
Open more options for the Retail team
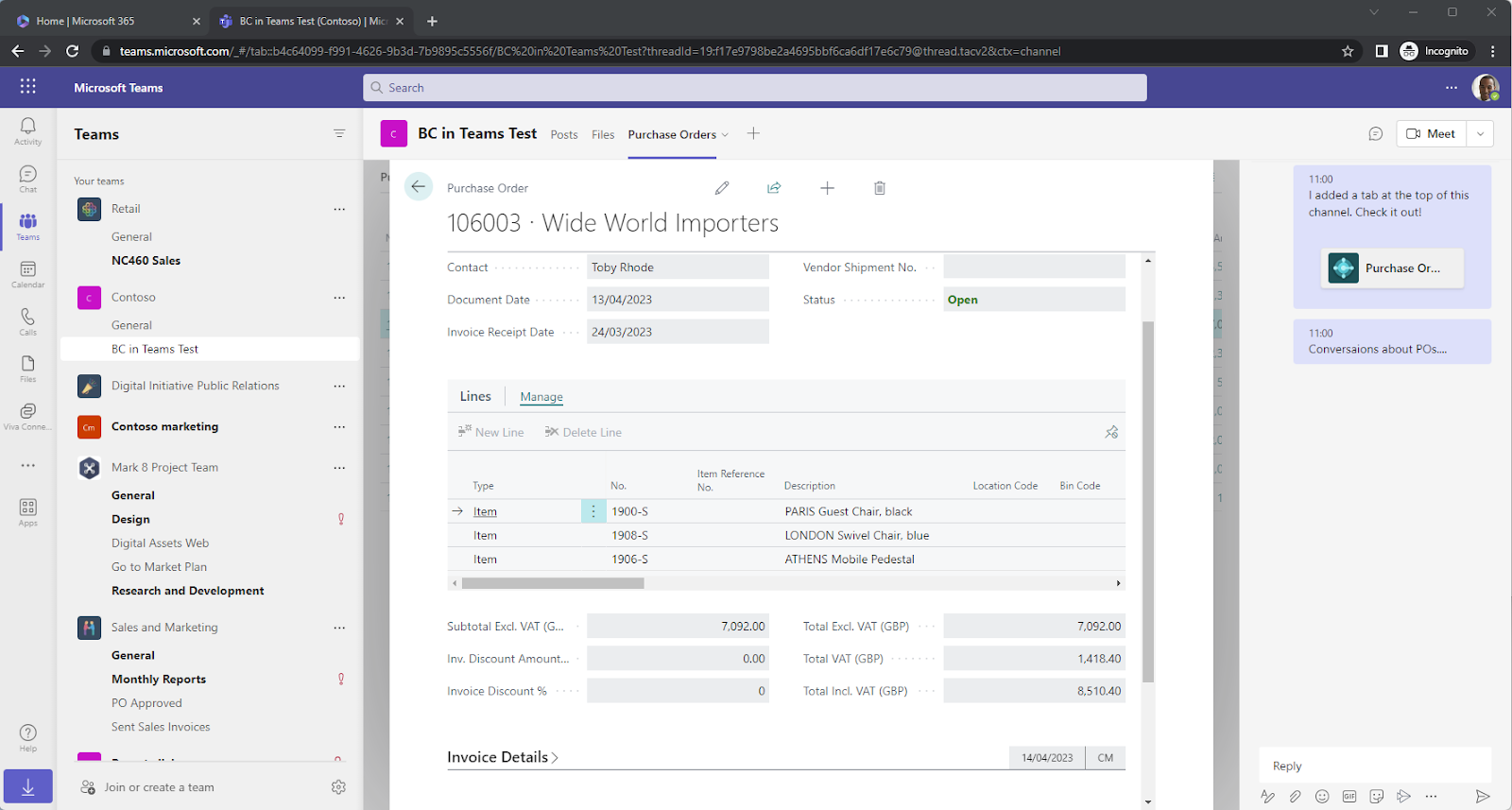pos(339,209)
